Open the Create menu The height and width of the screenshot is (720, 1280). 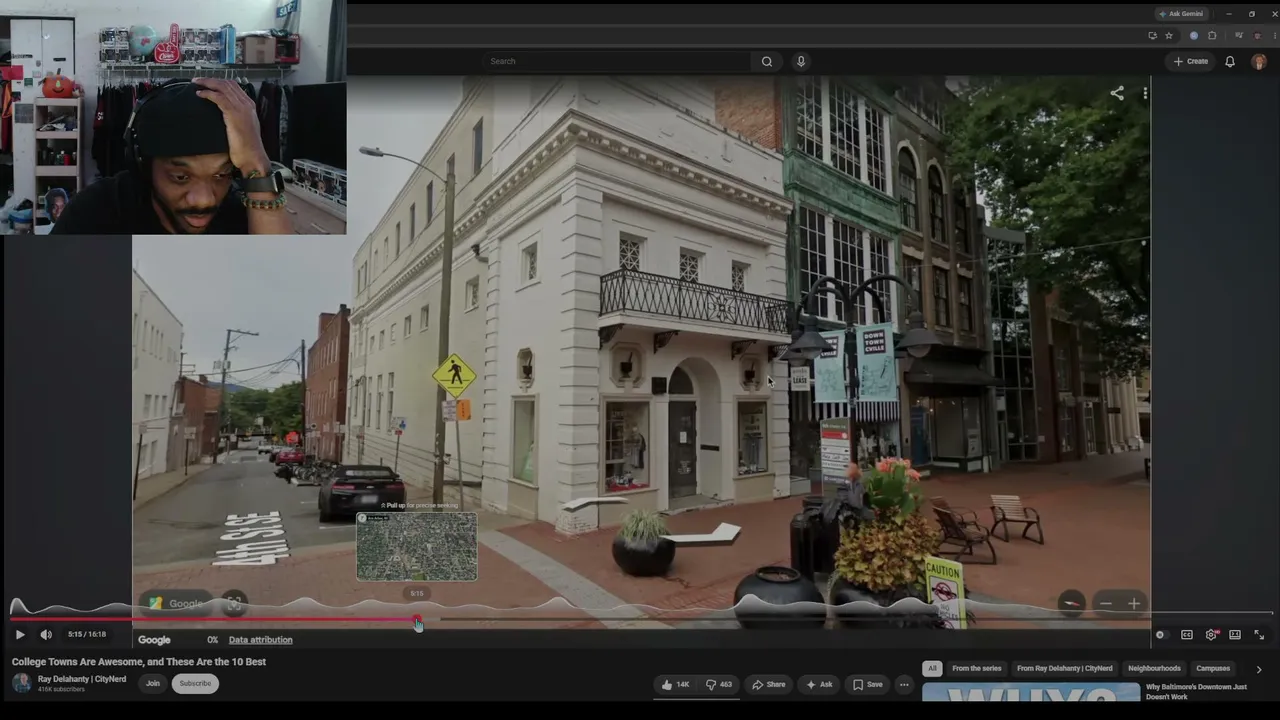click(1191, 61)
